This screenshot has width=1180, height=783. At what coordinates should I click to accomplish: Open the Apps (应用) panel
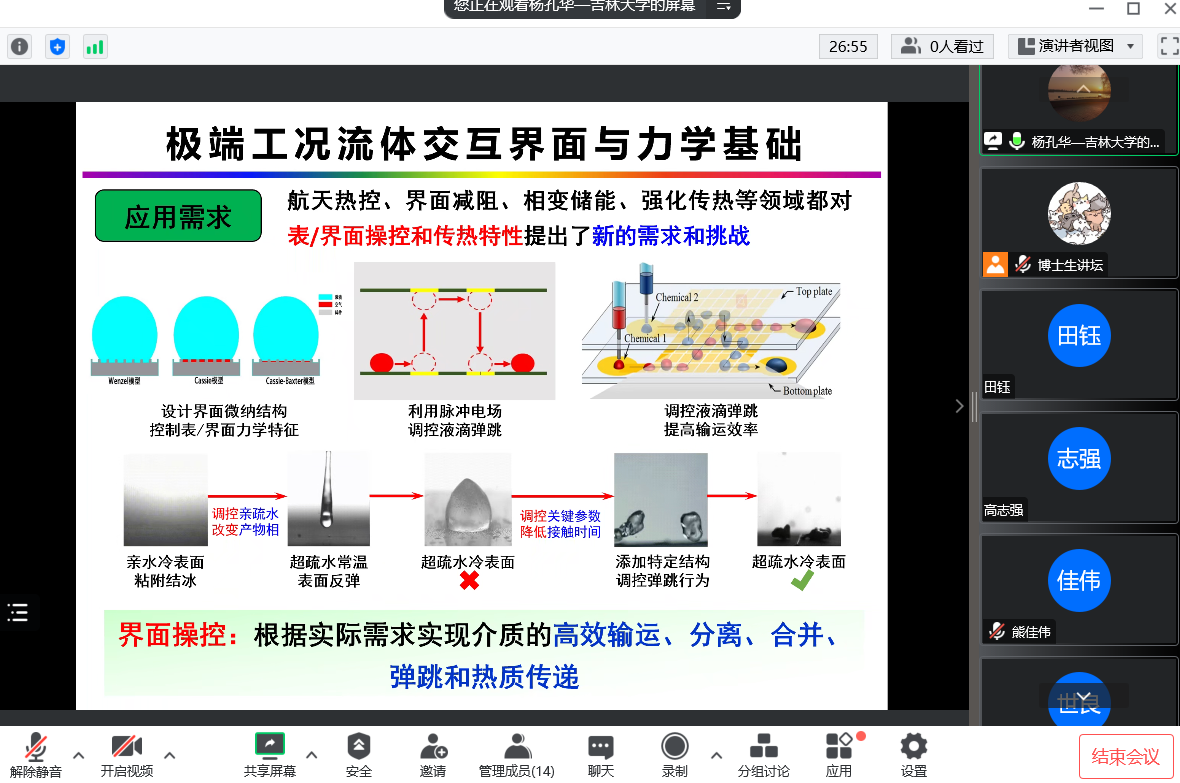point(839,754)
